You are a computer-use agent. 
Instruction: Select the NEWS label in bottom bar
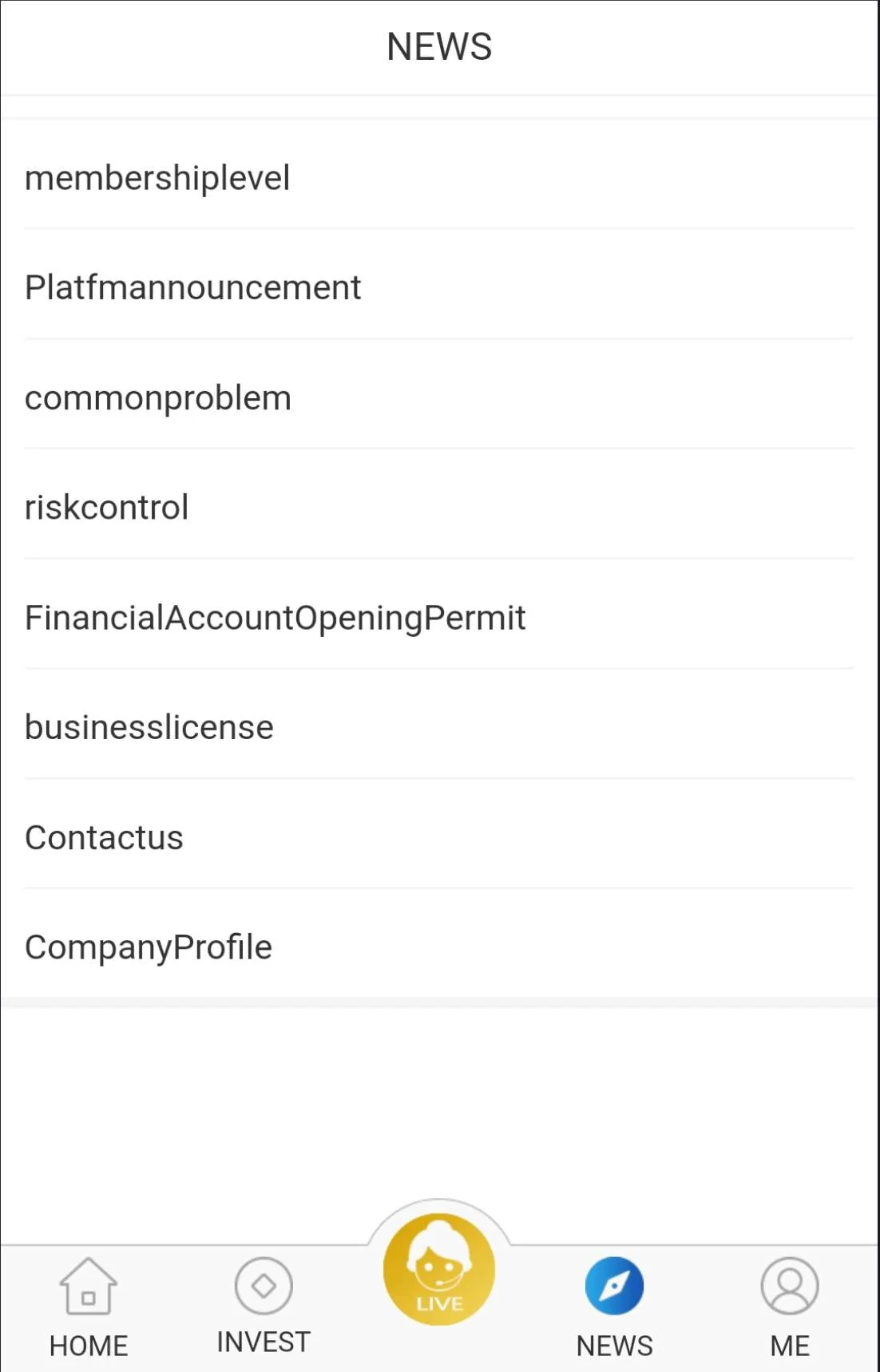click(614, 1346)
